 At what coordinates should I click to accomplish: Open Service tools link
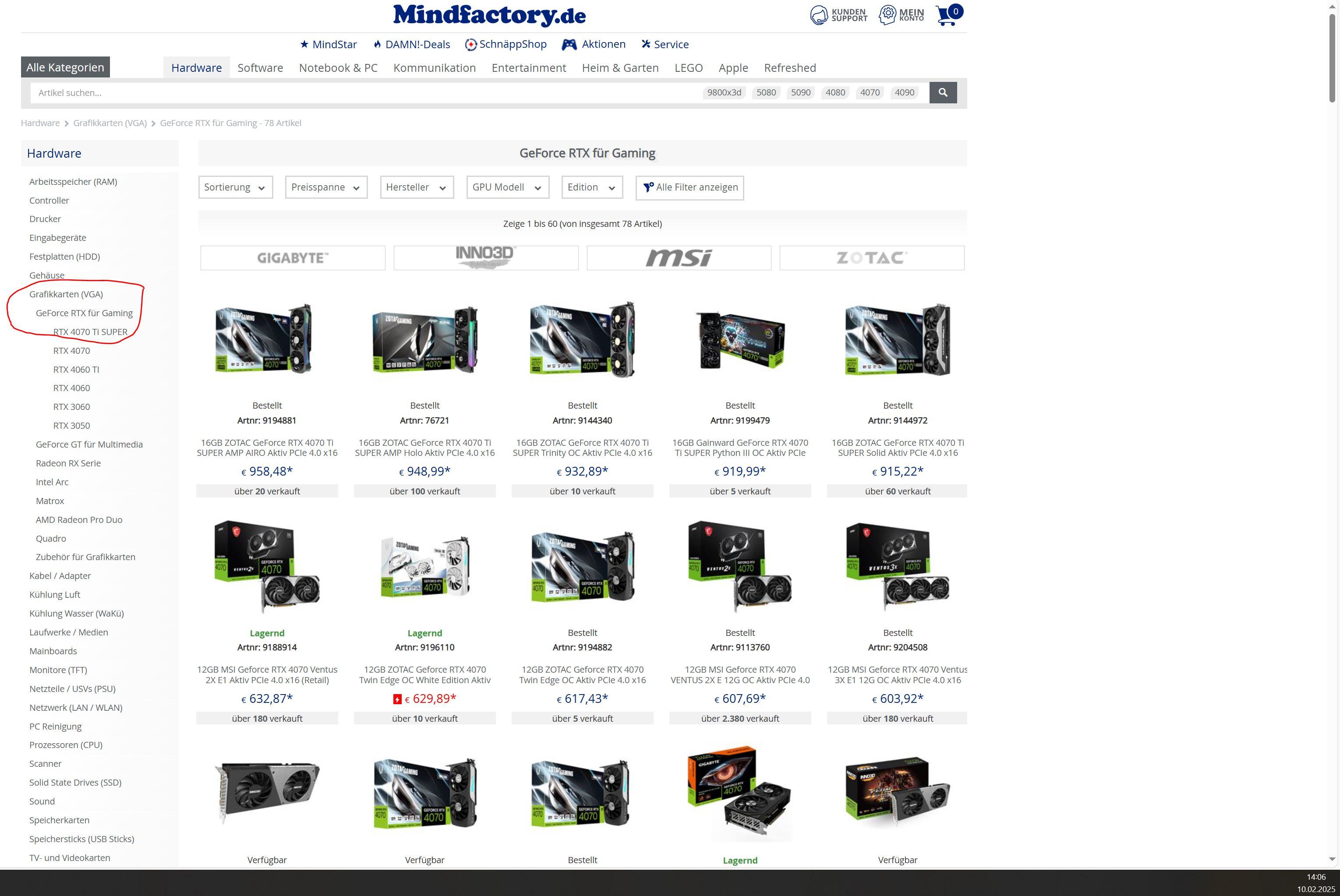tap(665, 45)
